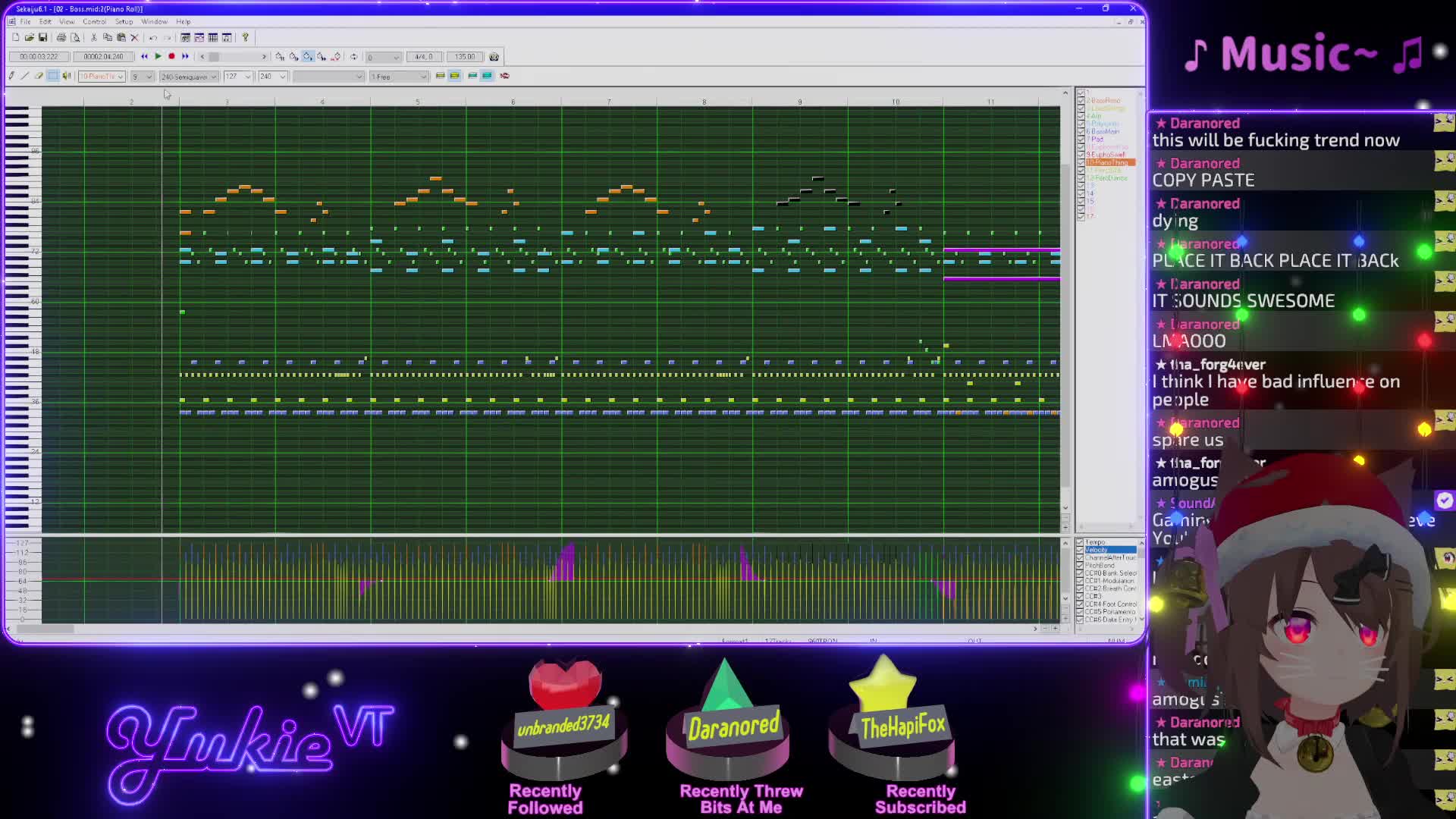
Task: Click the horizontal scrollbar thumb under the graph
Action: [45, 629]
